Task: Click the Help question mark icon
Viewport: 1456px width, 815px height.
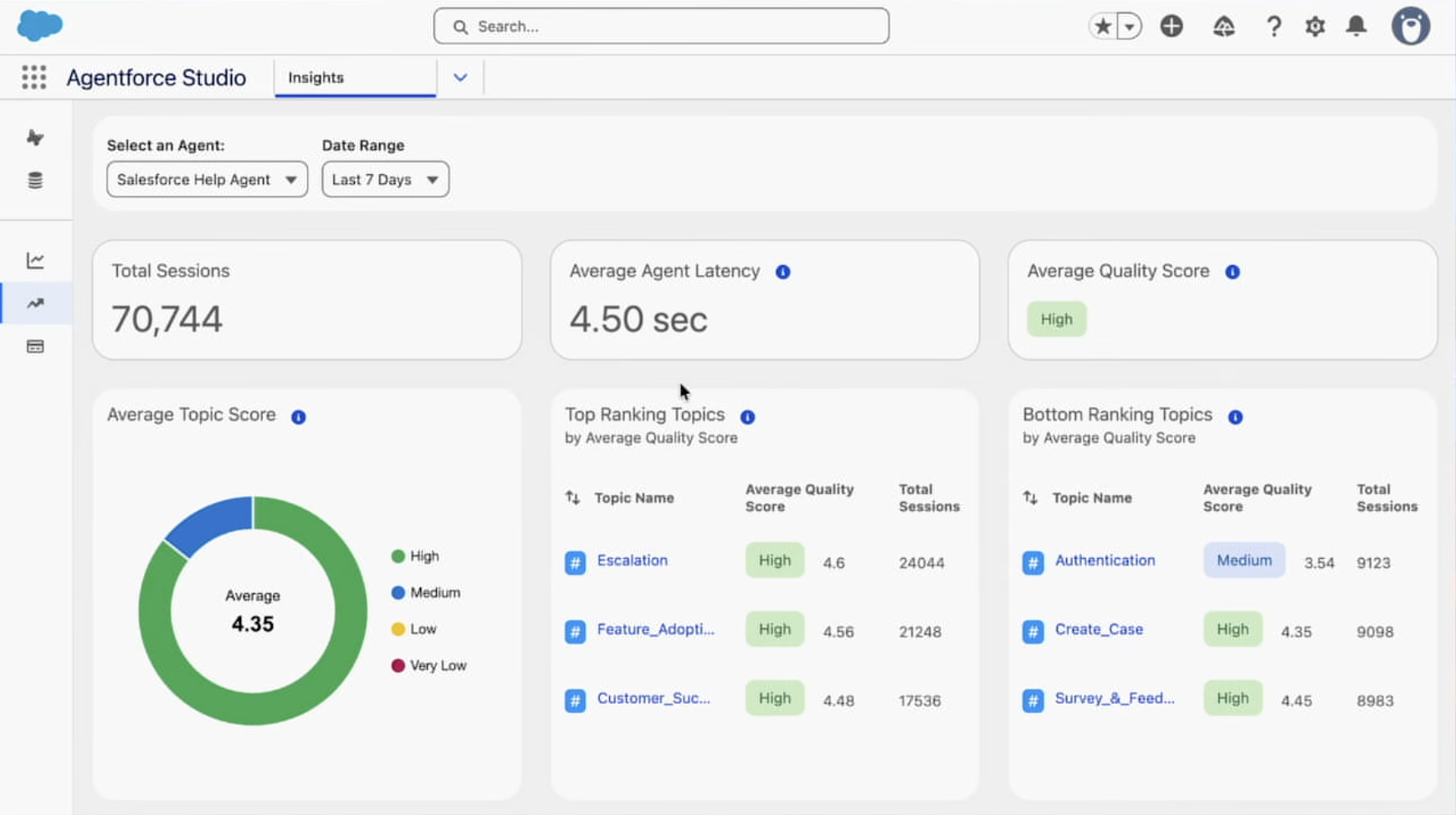Action: (1274, 26)
